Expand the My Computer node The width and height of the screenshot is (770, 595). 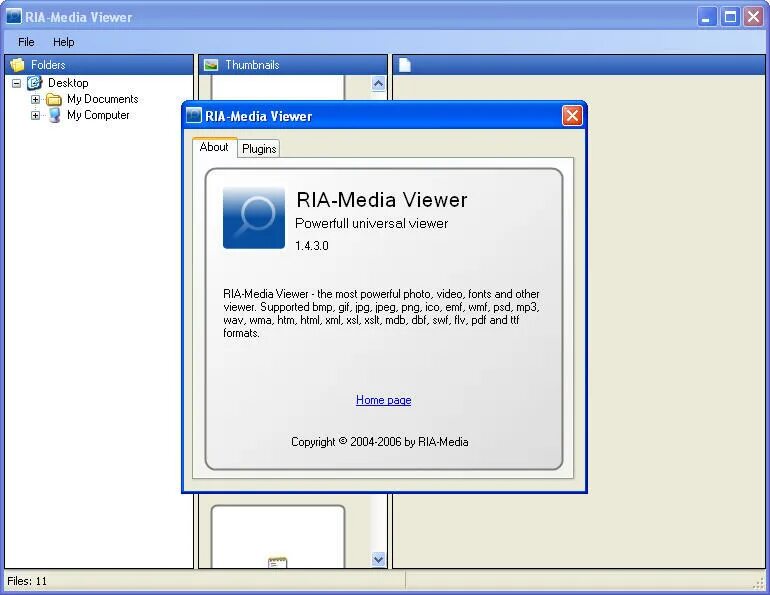click(35, 115)
